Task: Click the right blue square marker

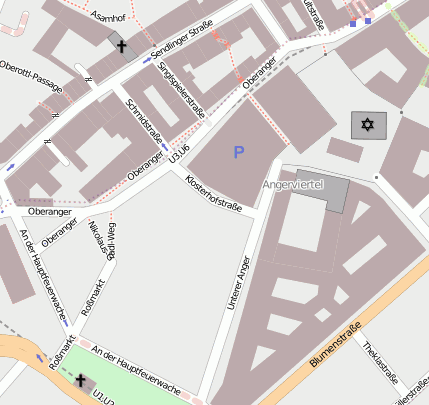Action: [x=368, y=21]
